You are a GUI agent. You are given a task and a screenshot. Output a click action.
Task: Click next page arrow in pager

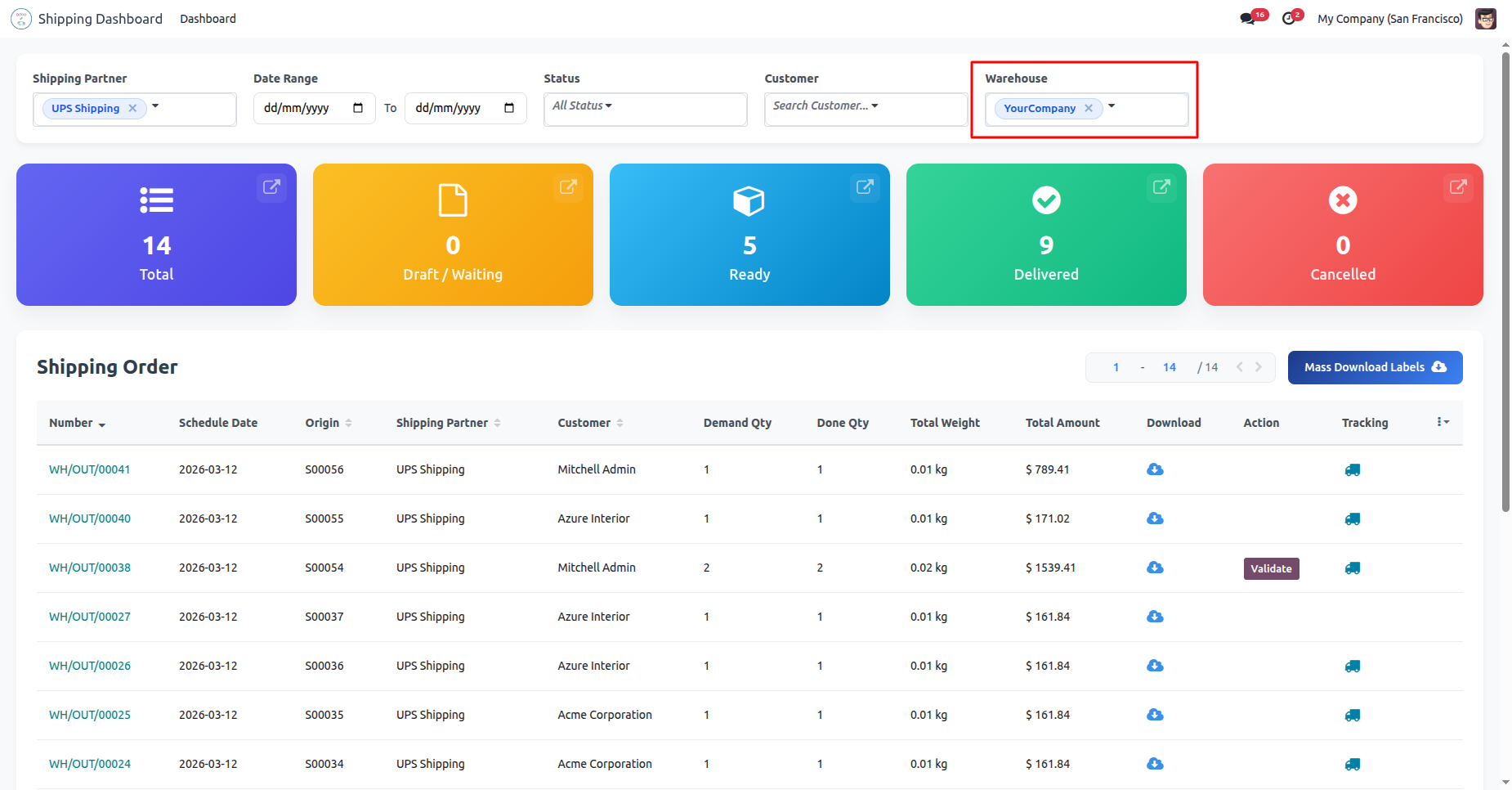1259,367
